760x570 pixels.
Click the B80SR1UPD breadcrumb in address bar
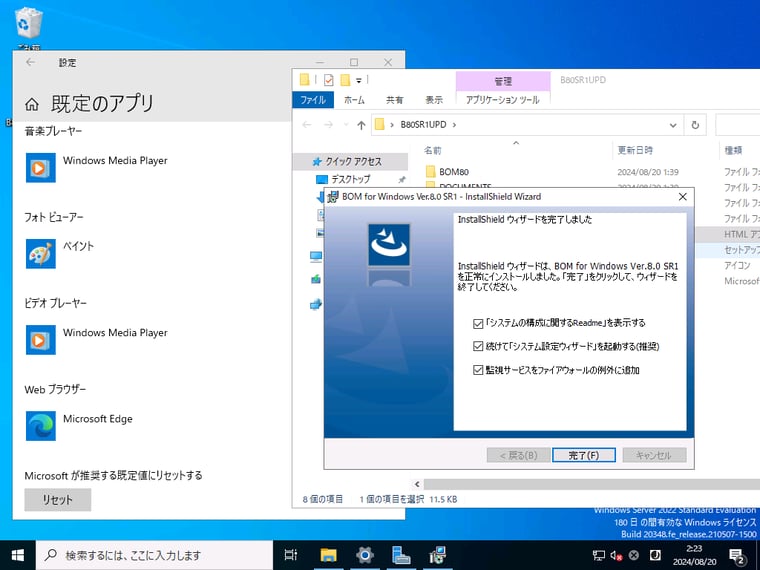pos(423,125)
